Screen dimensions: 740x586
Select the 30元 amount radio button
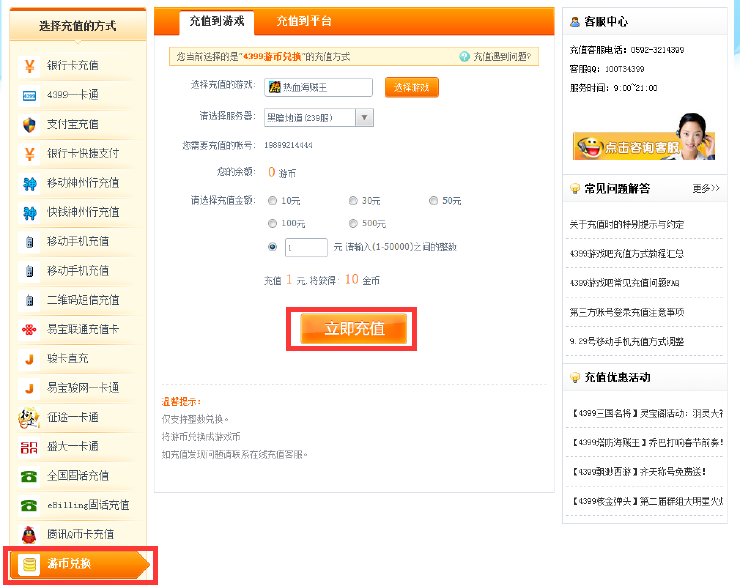[353, 201]
